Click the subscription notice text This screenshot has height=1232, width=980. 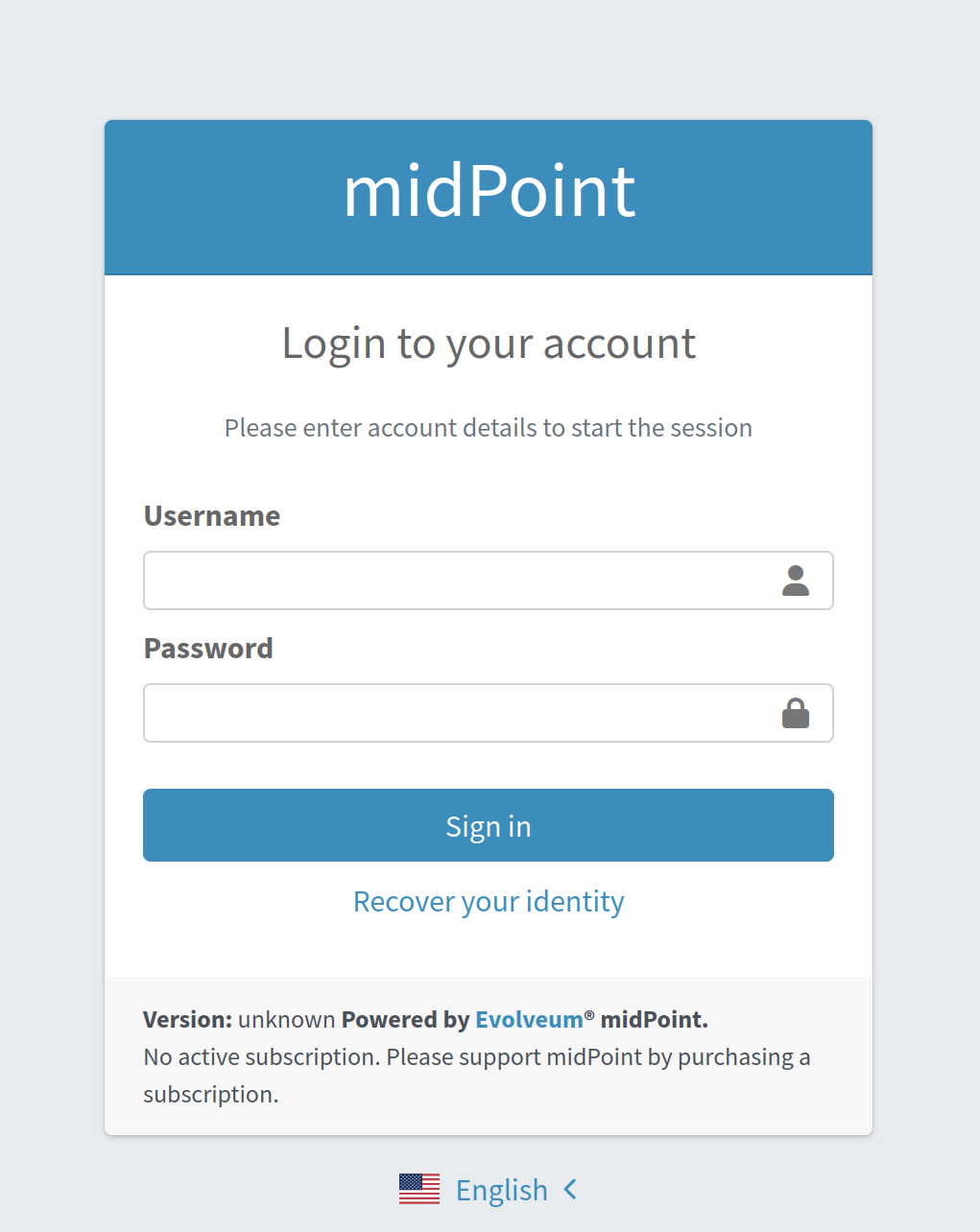[476, 1056]
